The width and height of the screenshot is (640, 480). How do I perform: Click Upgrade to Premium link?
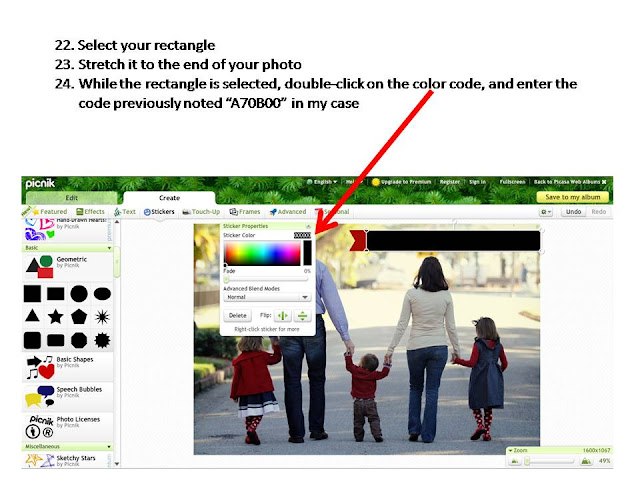pyautogui.click(x=402, y=182)
